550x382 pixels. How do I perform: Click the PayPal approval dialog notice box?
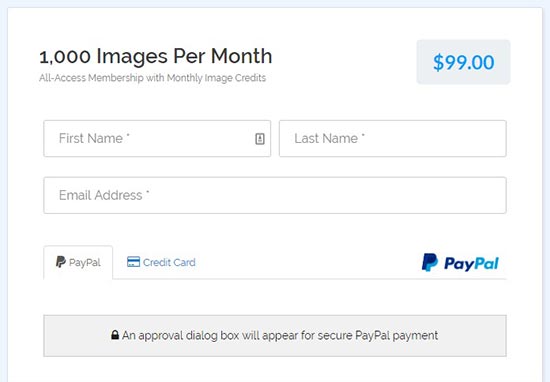(275, 336)
